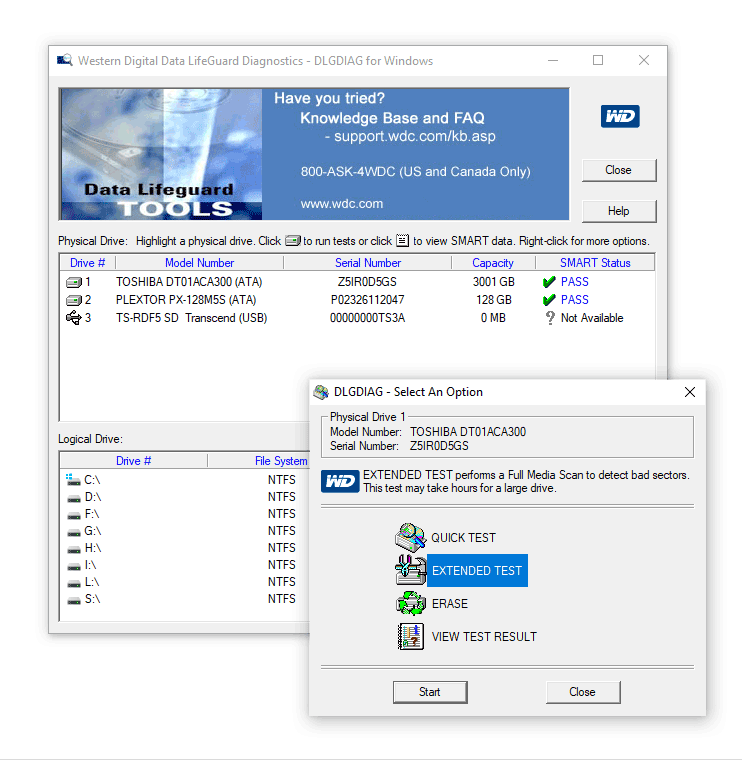
Task: Click the C:\ Windows drive icon
Action: click(73, 480)
